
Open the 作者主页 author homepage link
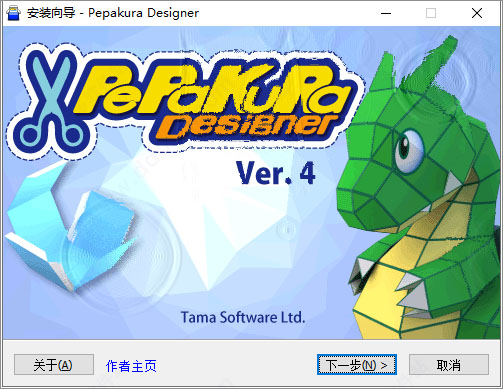coord(131,366)
